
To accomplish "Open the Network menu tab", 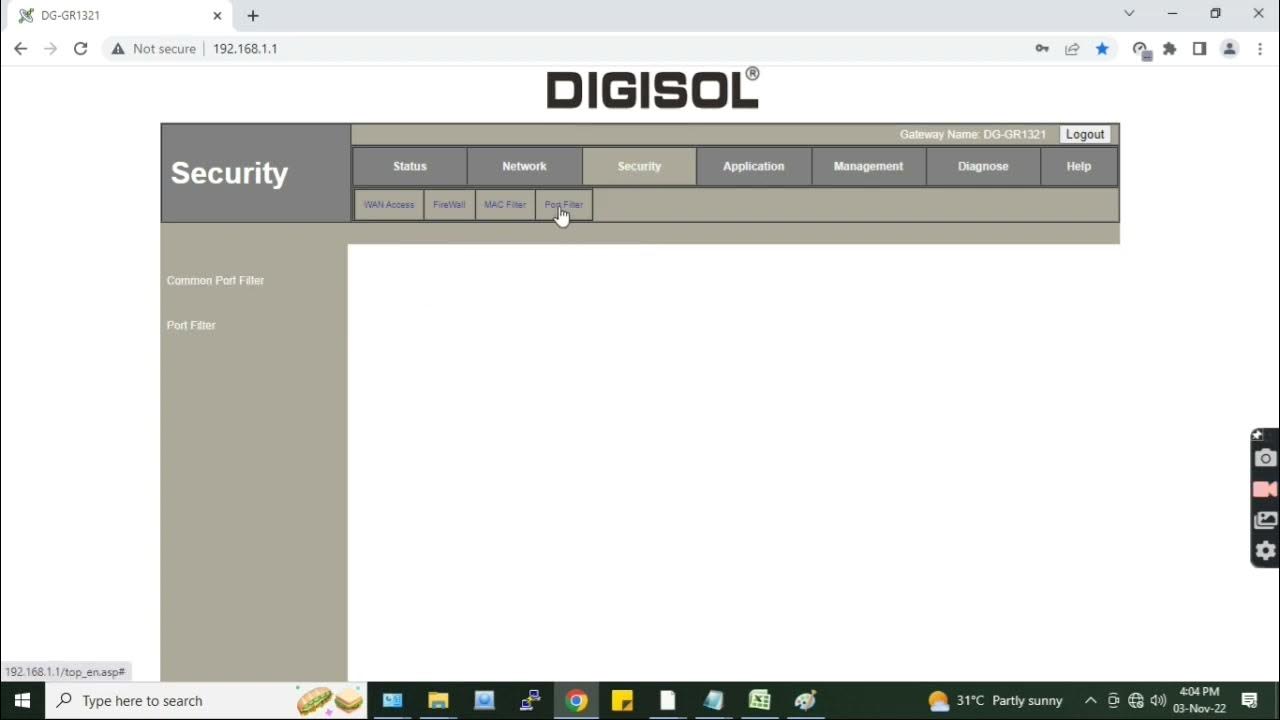I will pyautogui.click(x=525, y=166).
